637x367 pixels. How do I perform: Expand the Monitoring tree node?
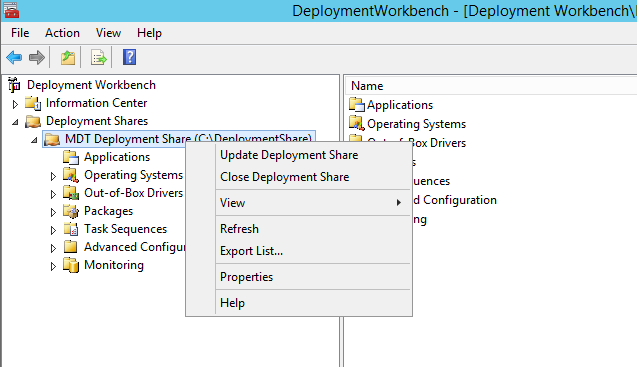[x=53, y=267]
